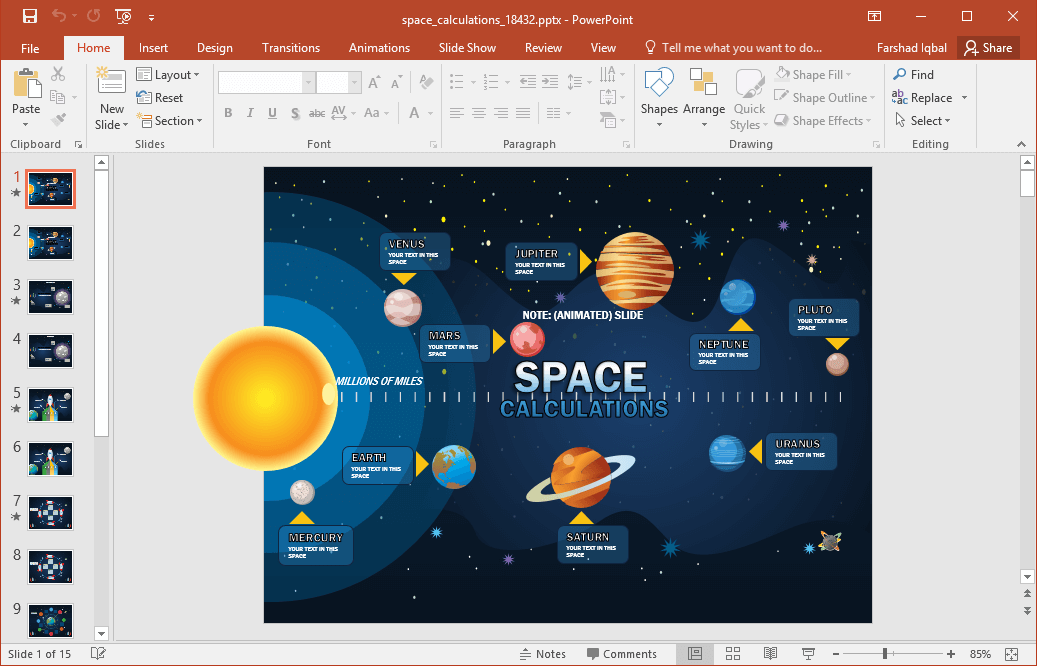
Task: Toggle Normal view in status bar
Action: click(x=695, y=654)
